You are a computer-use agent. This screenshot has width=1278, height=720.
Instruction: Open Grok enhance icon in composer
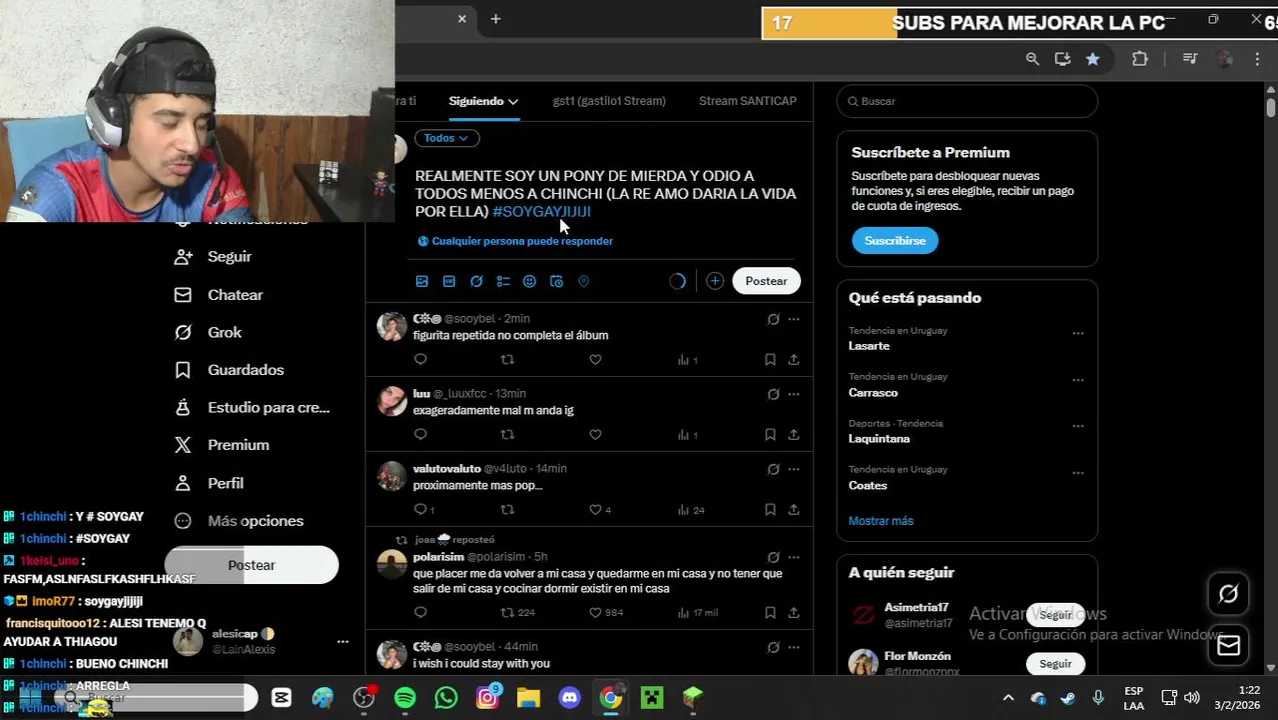476,281
